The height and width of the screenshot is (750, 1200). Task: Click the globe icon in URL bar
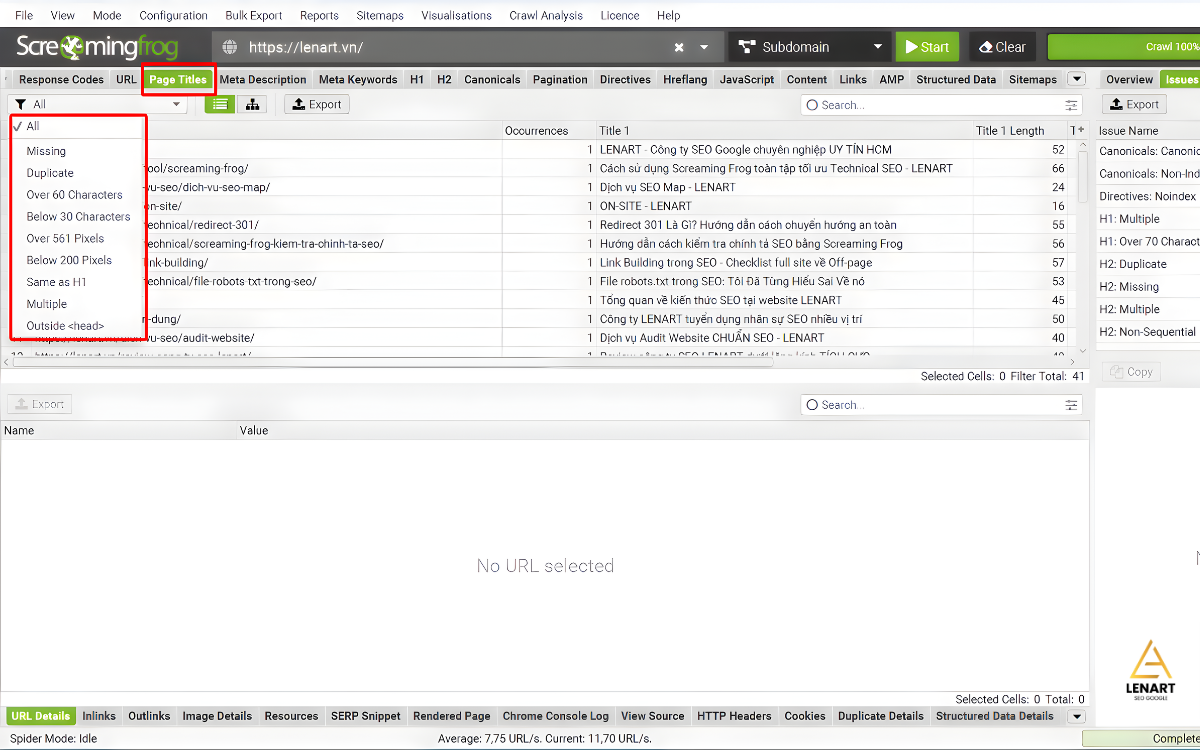pos(231,47)
